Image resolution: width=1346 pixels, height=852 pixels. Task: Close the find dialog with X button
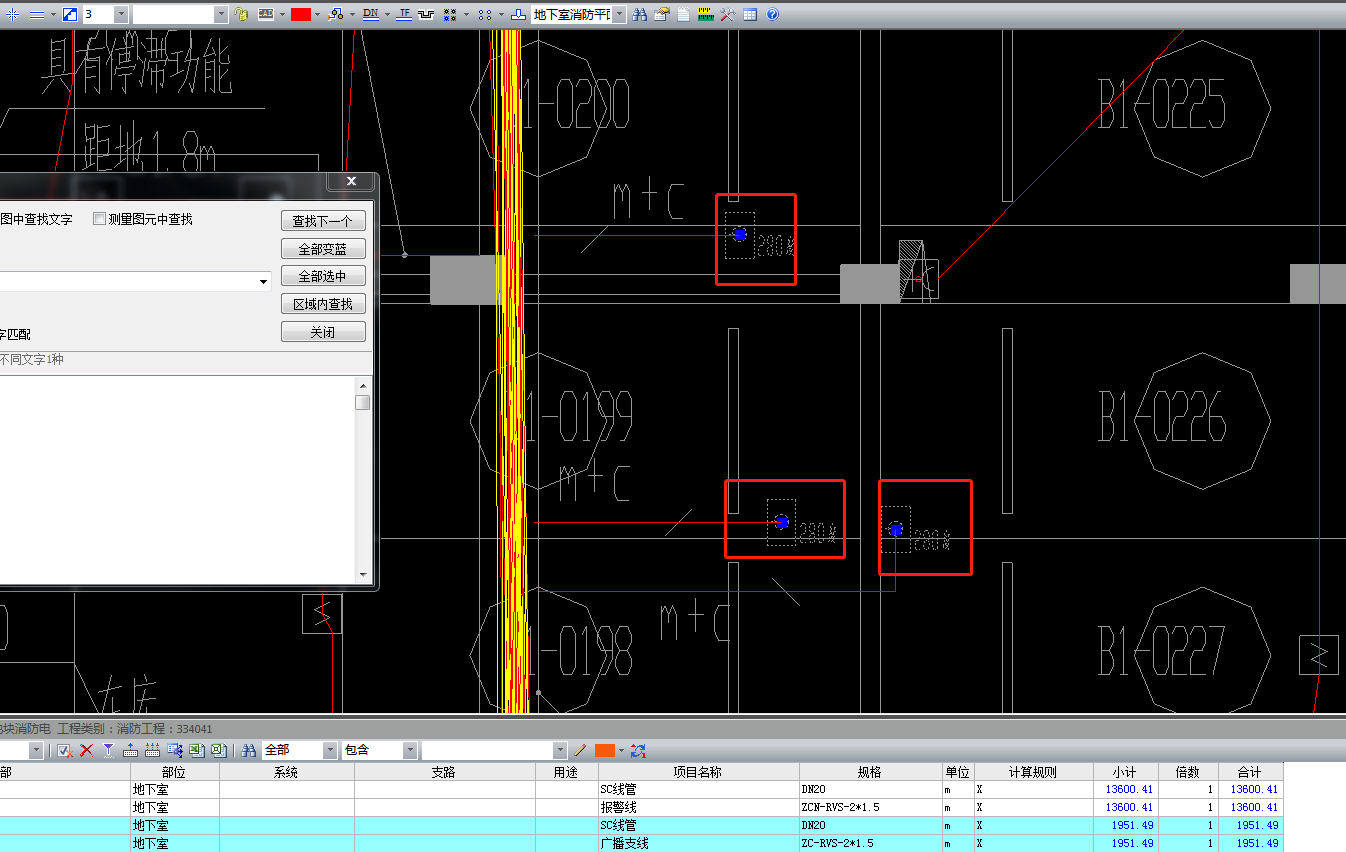pyautogui.click(x=351, y=181)
